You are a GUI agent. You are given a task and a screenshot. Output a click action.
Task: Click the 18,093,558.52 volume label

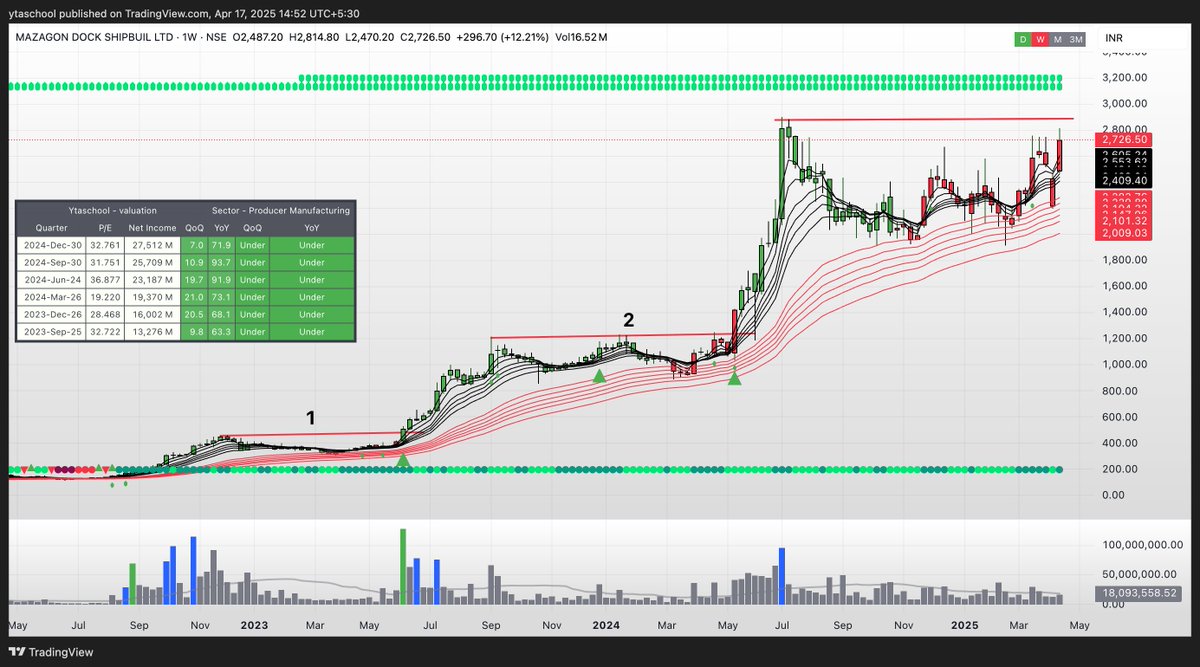coord(1140,593)
